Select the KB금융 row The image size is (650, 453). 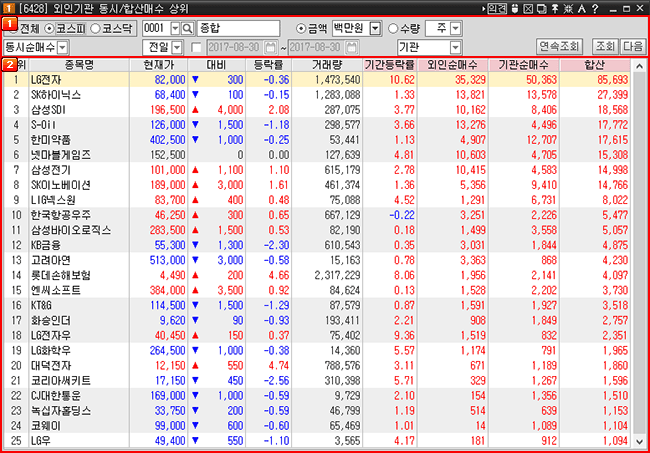point(317,245)
